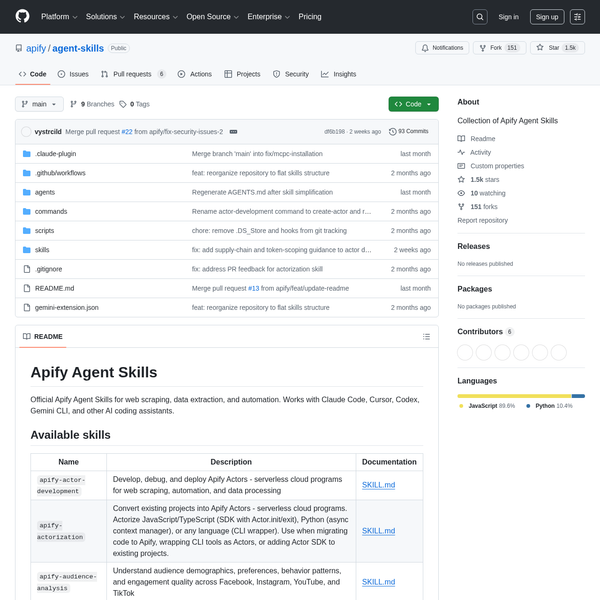Open the GitHub home logo
This screenshot has height=600, width=600.
coord(23,16)
